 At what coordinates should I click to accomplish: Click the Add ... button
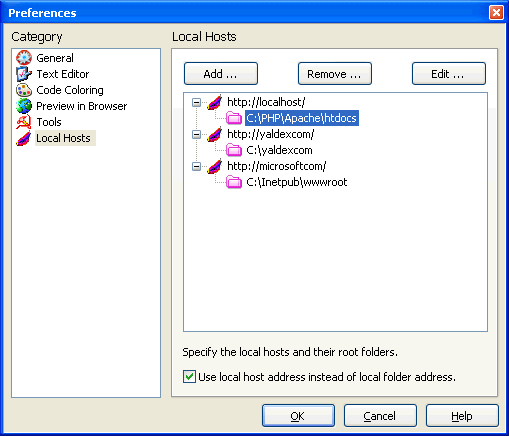pyautogui.click(x=221, y=74)
